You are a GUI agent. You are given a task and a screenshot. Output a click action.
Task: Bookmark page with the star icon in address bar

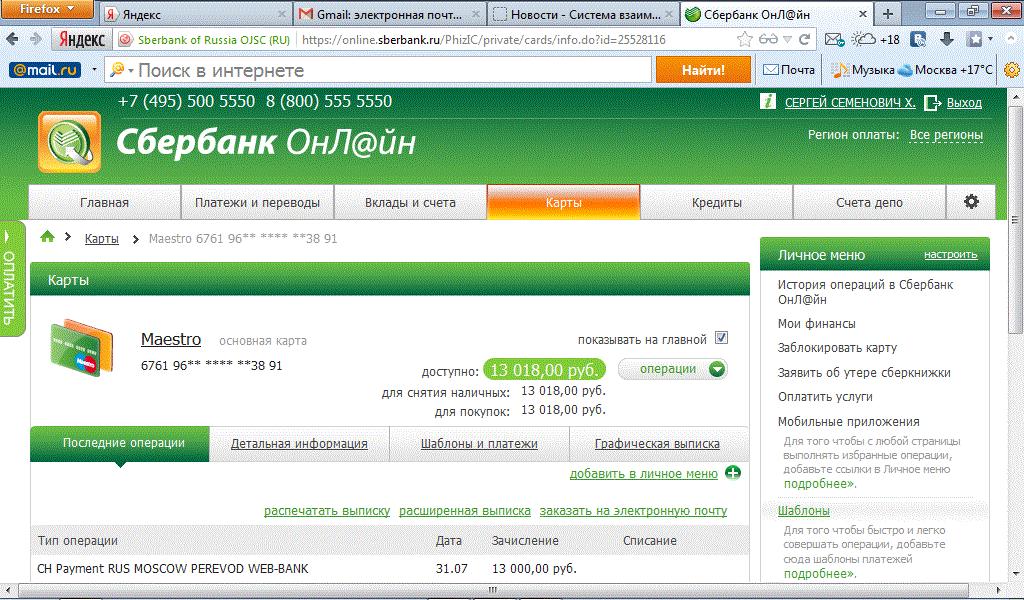[744, 39]
